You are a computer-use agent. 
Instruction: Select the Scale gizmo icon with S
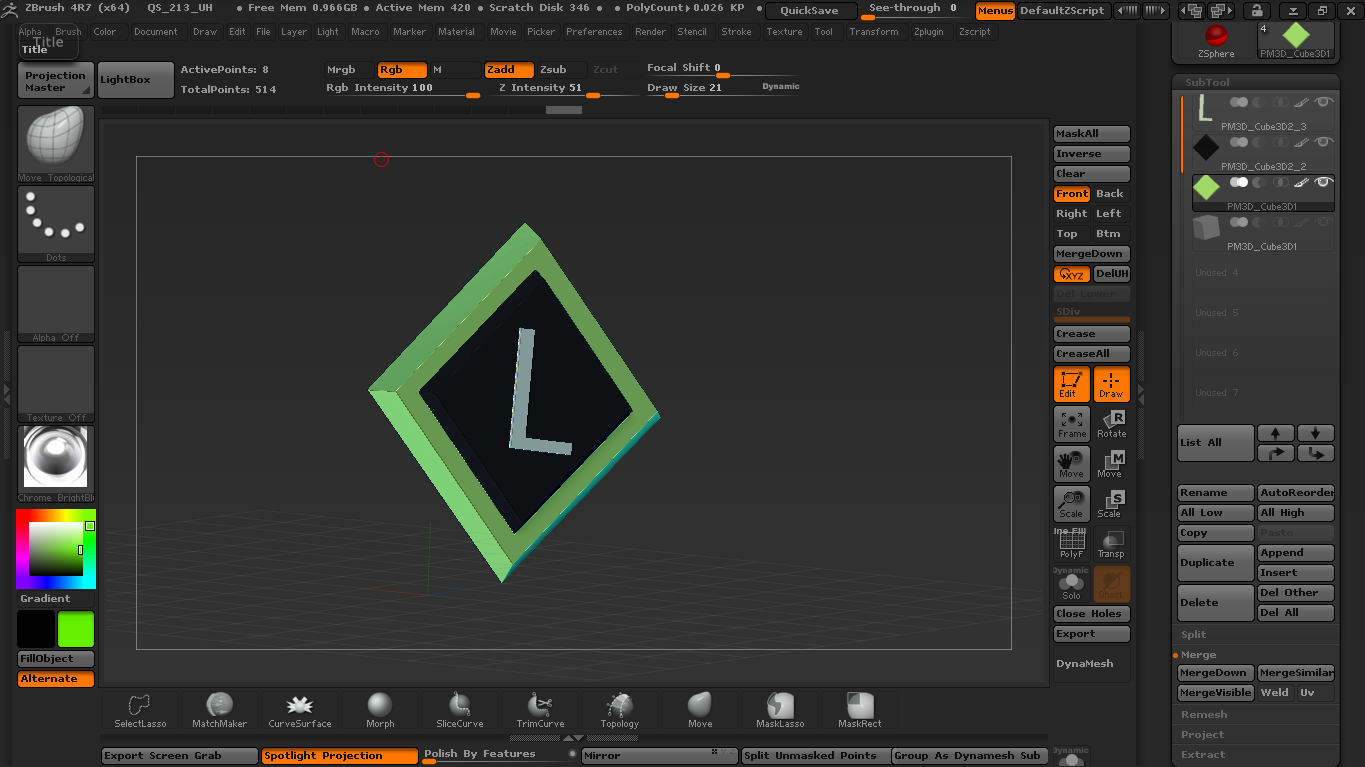click(1111, 504)
